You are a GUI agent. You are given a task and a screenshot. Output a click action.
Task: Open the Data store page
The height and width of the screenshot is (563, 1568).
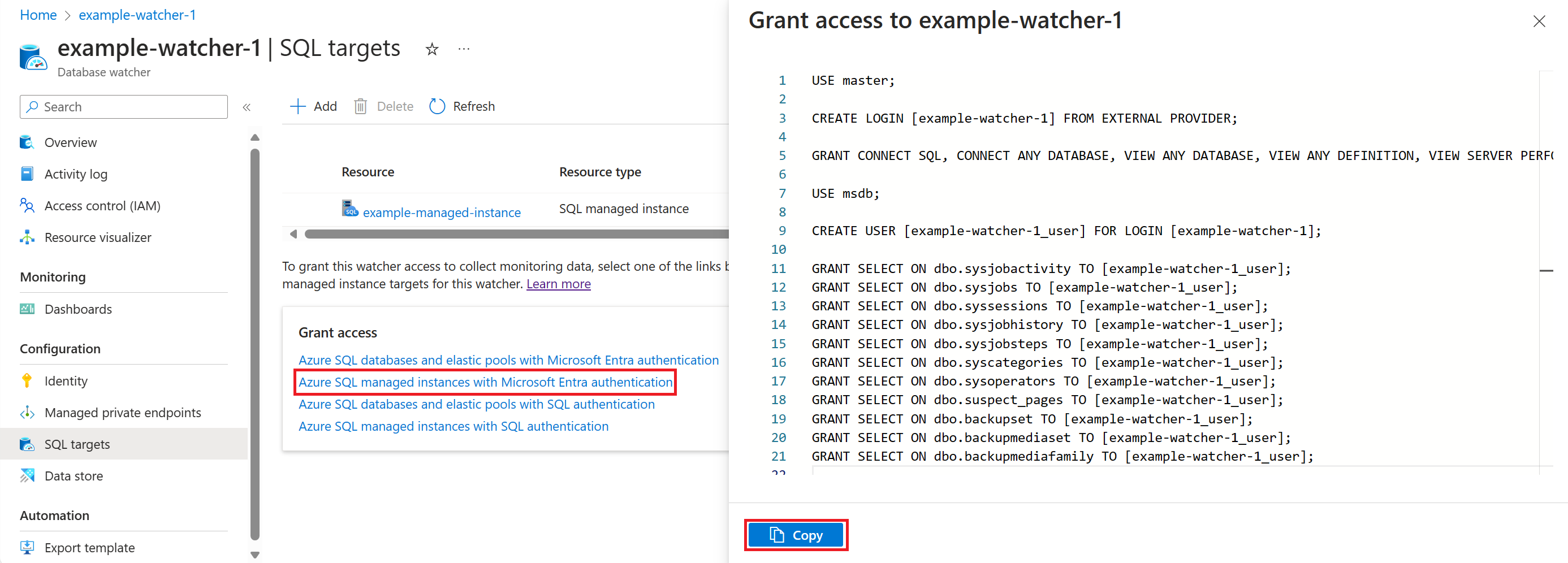74,475
